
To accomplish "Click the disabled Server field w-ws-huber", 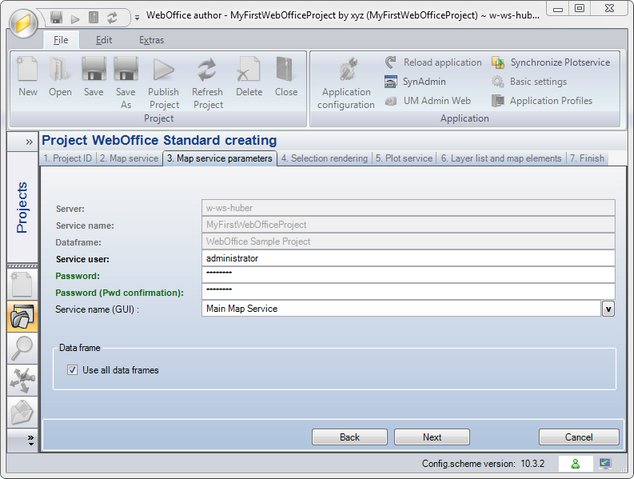I will click(x=408, y=208).
